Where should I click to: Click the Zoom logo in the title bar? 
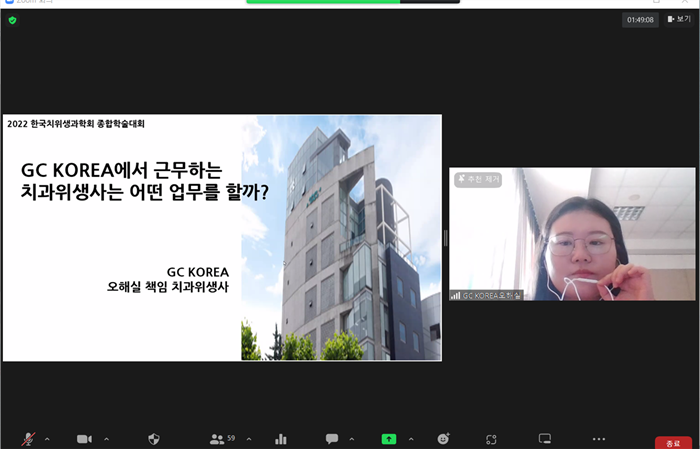click(x=9, y=2)
